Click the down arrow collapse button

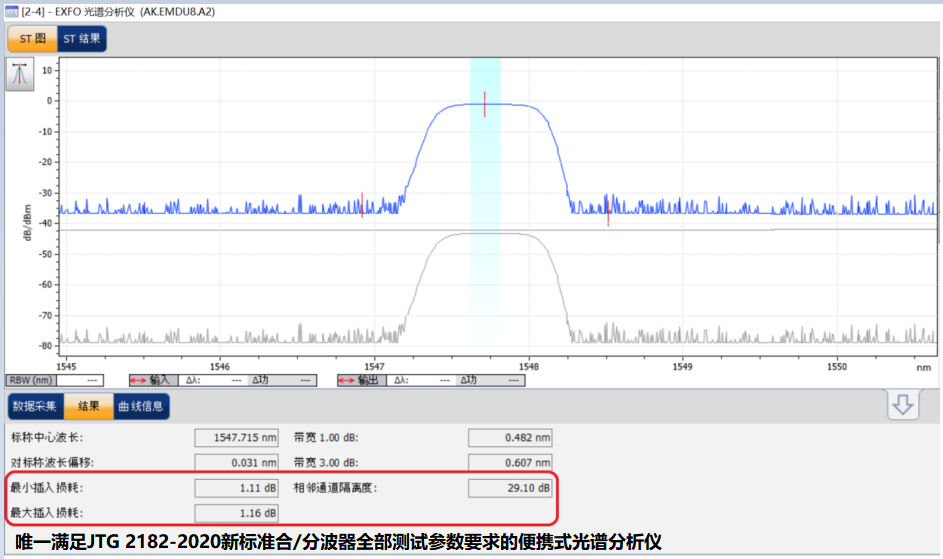pos(903,405)
